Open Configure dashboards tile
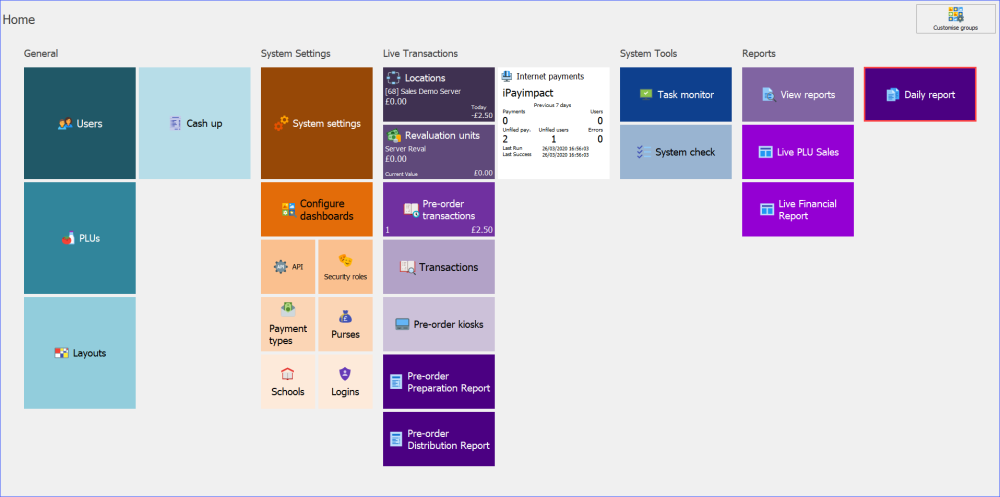The image size is (1000, 497). 317,210
